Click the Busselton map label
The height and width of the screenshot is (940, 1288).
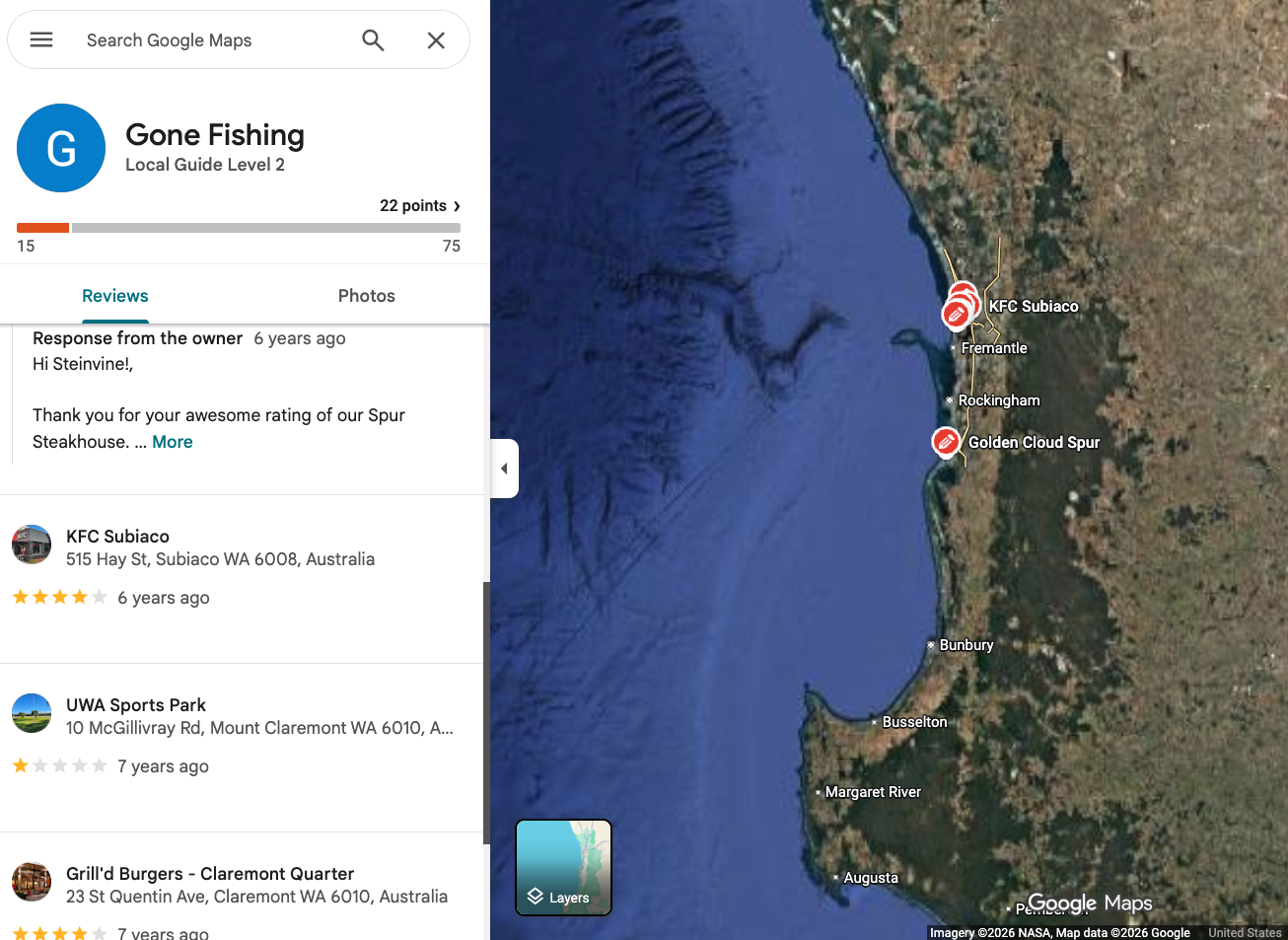click(914, 722)
